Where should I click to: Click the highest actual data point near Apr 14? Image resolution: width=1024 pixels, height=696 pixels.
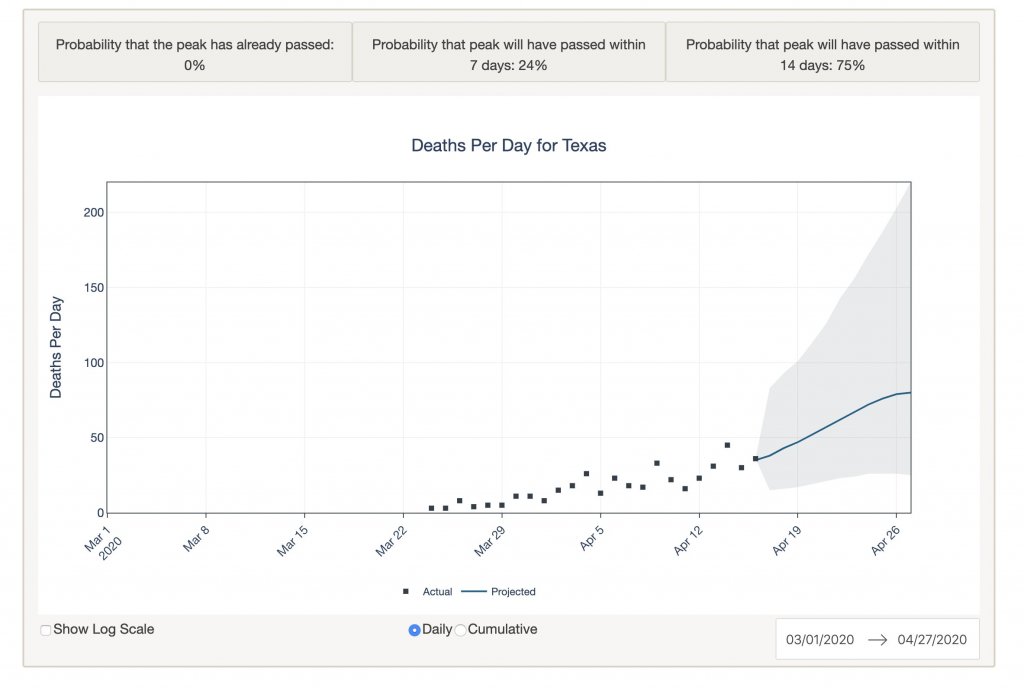(x=727, y=445)
